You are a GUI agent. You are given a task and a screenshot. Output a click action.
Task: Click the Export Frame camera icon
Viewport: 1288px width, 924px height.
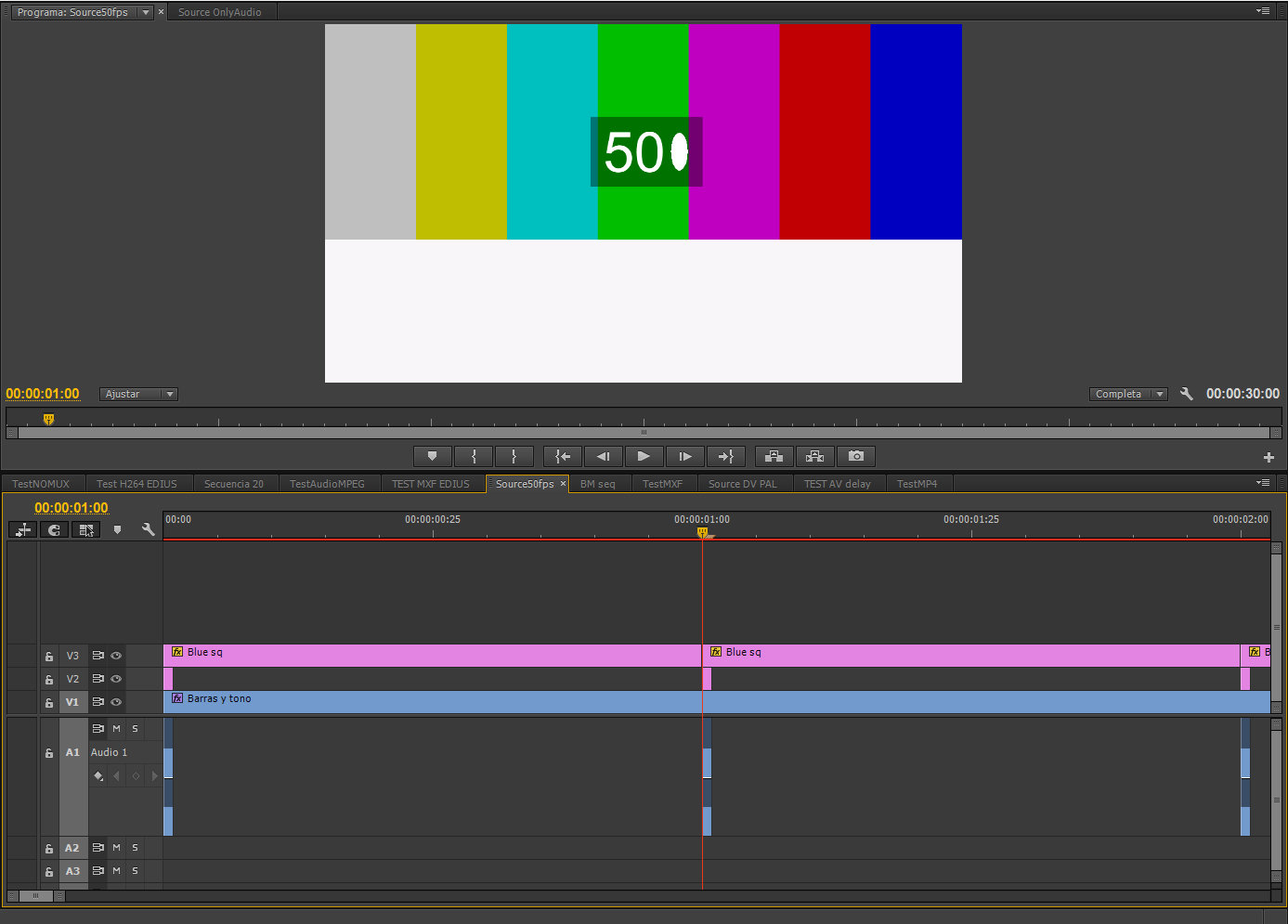tap(856, 456)
